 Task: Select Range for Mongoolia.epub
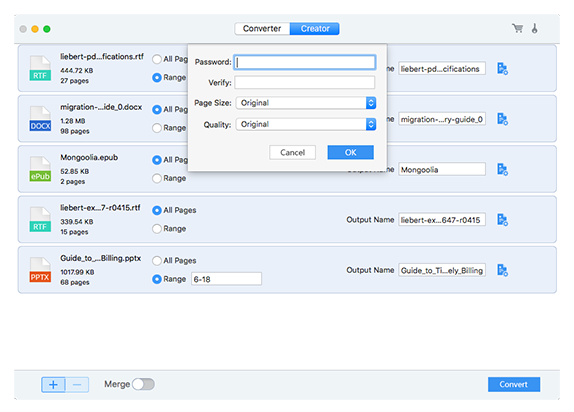[157, 178]
